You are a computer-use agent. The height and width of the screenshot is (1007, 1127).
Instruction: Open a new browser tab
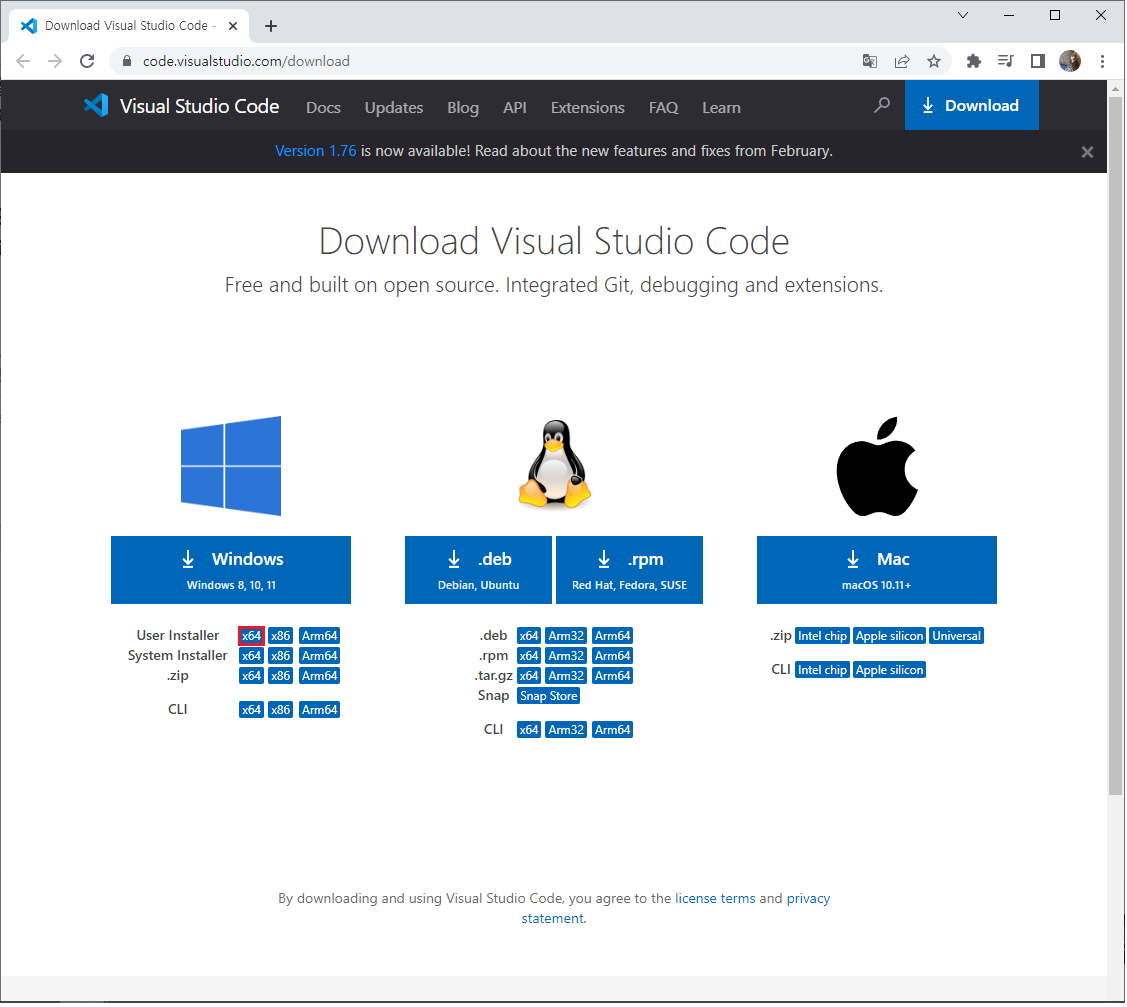click(x=270, y=26)
